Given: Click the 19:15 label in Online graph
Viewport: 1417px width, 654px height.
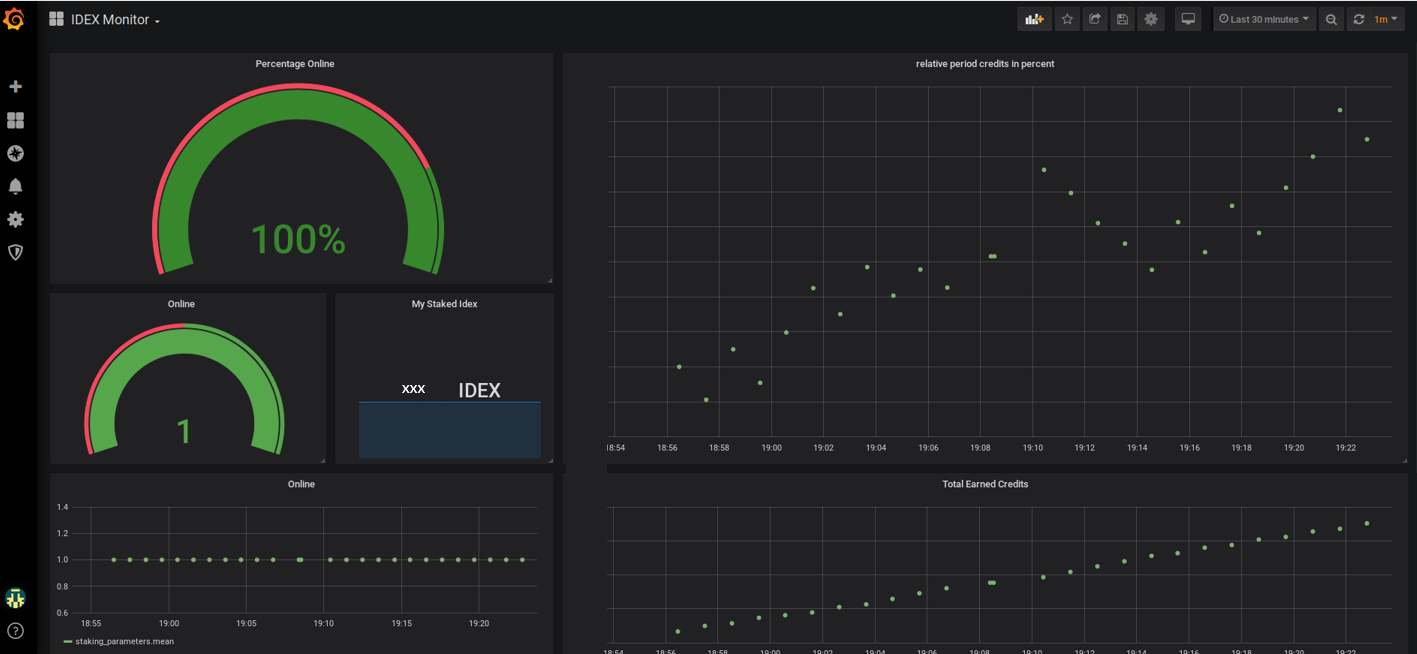Looking at the screenshot, I should [x=401, y=623].
